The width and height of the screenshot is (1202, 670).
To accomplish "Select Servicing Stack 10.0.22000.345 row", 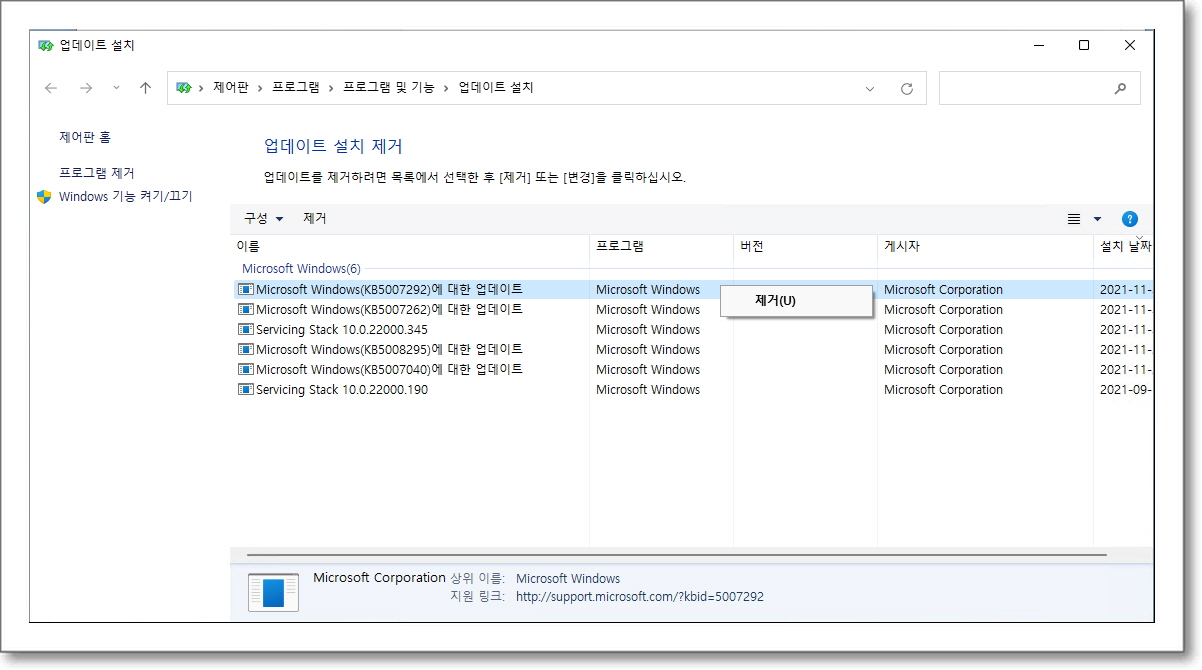I will [x=693, y=330].
